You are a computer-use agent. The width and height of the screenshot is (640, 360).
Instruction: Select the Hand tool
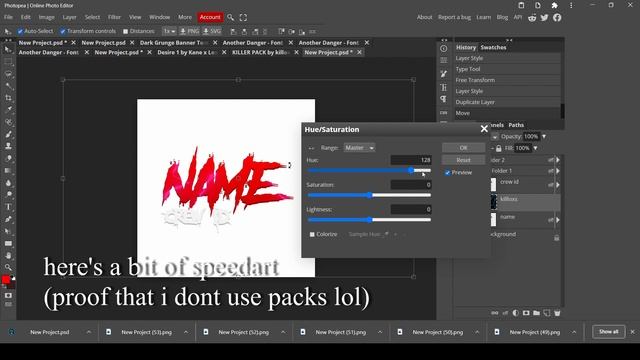8,256
